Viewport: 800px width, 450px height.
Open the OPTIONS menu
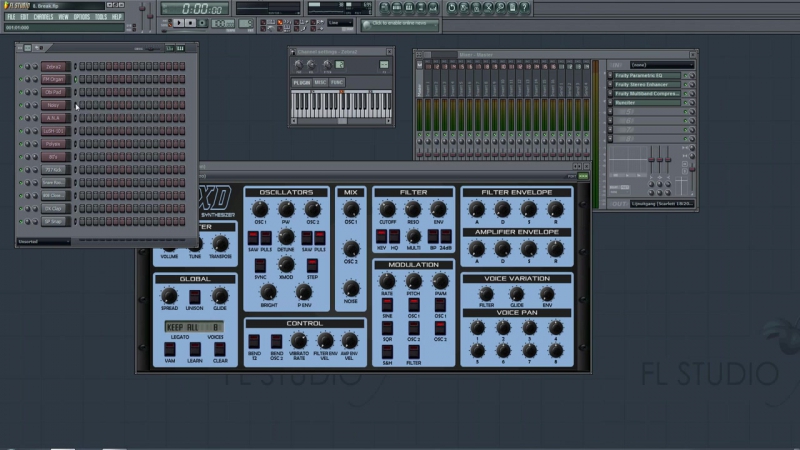click(x=82, y=17)
